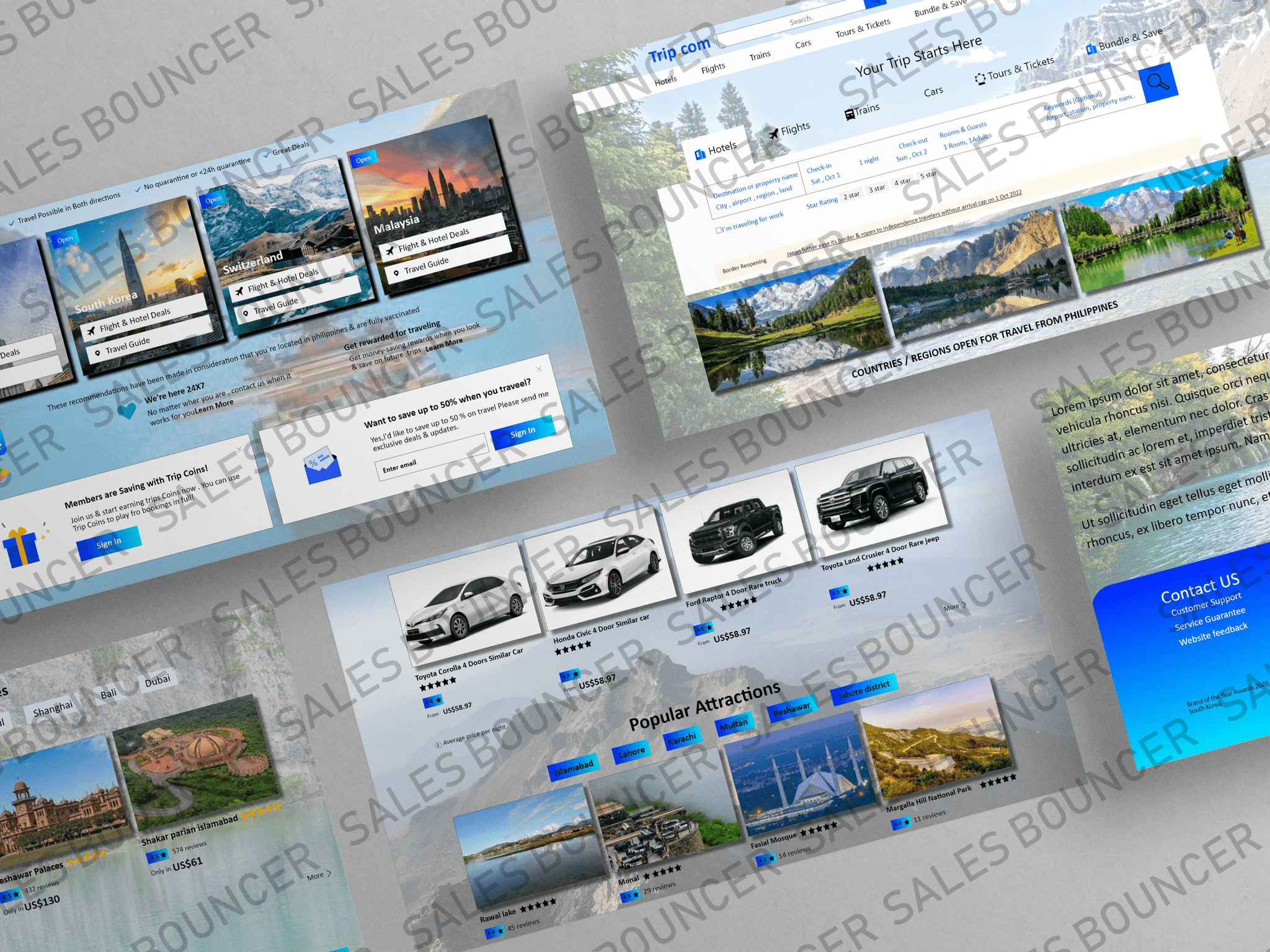Open Flights in top navigation menu
This screenshot has width=1270, height=952.
click(713, 68)
